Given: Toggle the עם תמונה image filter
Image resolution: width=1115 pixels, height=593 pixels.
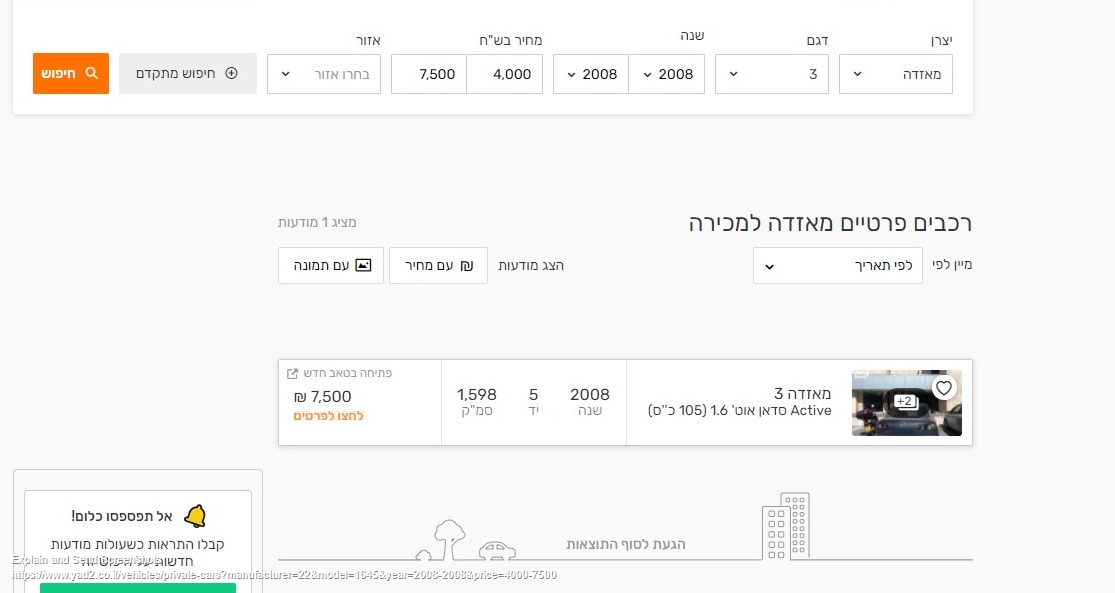Looking at the screenshot, I should coord(330,265).
